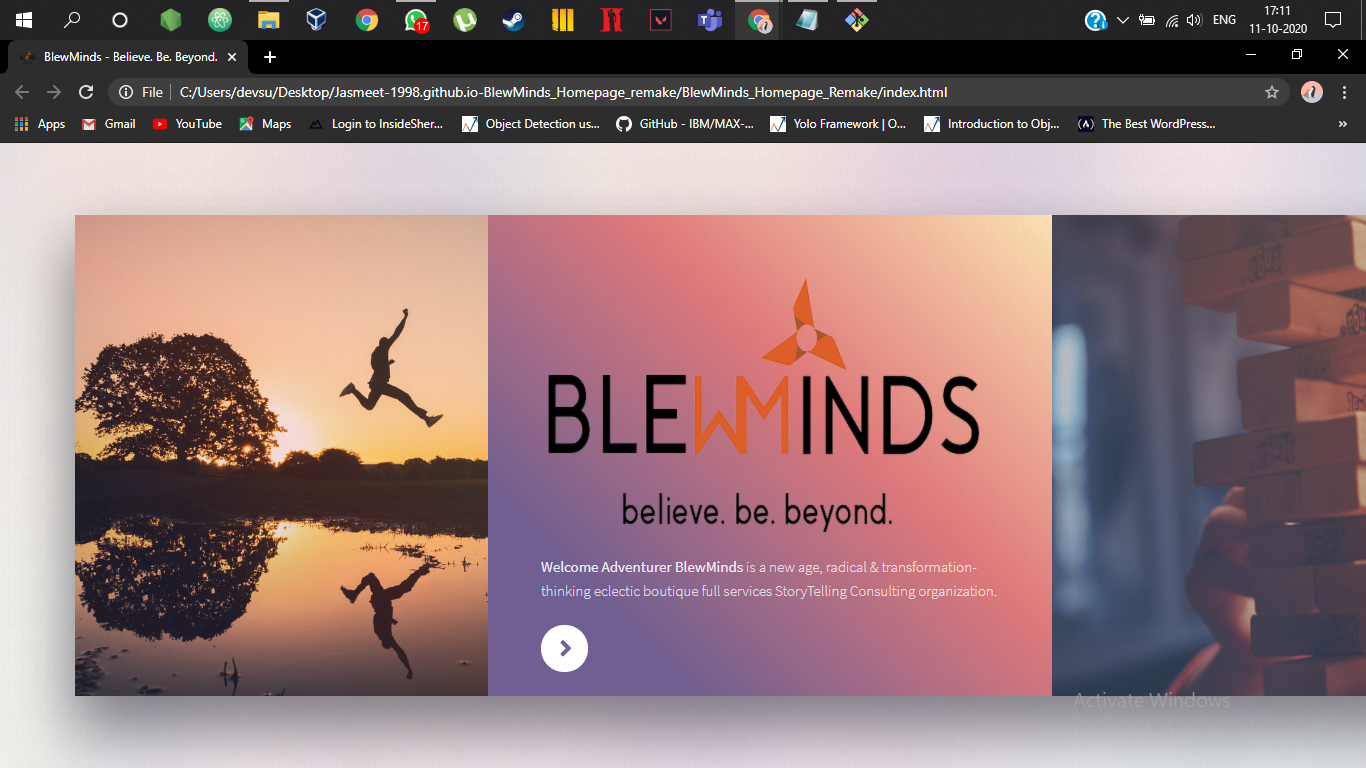1366x768 pixels.
Task: Open the Object Detection us... bookmark
Action: 531,124
